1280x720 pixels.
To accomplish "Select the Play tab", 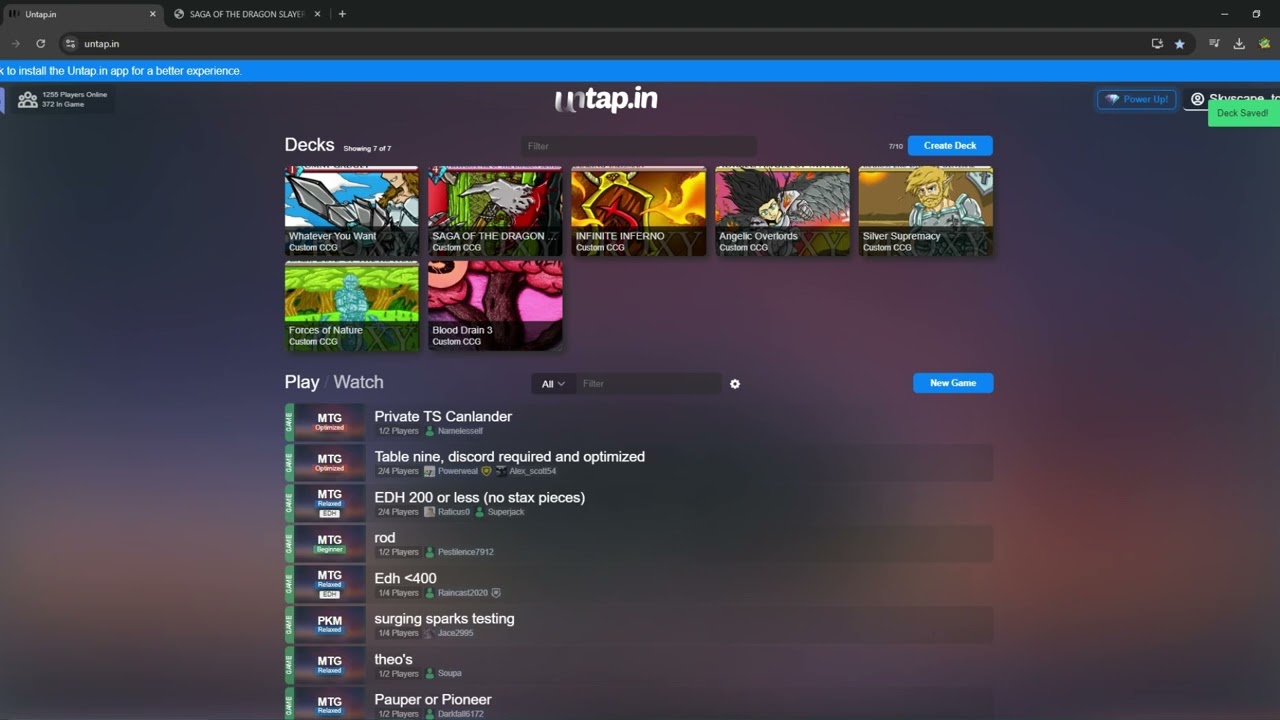I will (302, 382).
